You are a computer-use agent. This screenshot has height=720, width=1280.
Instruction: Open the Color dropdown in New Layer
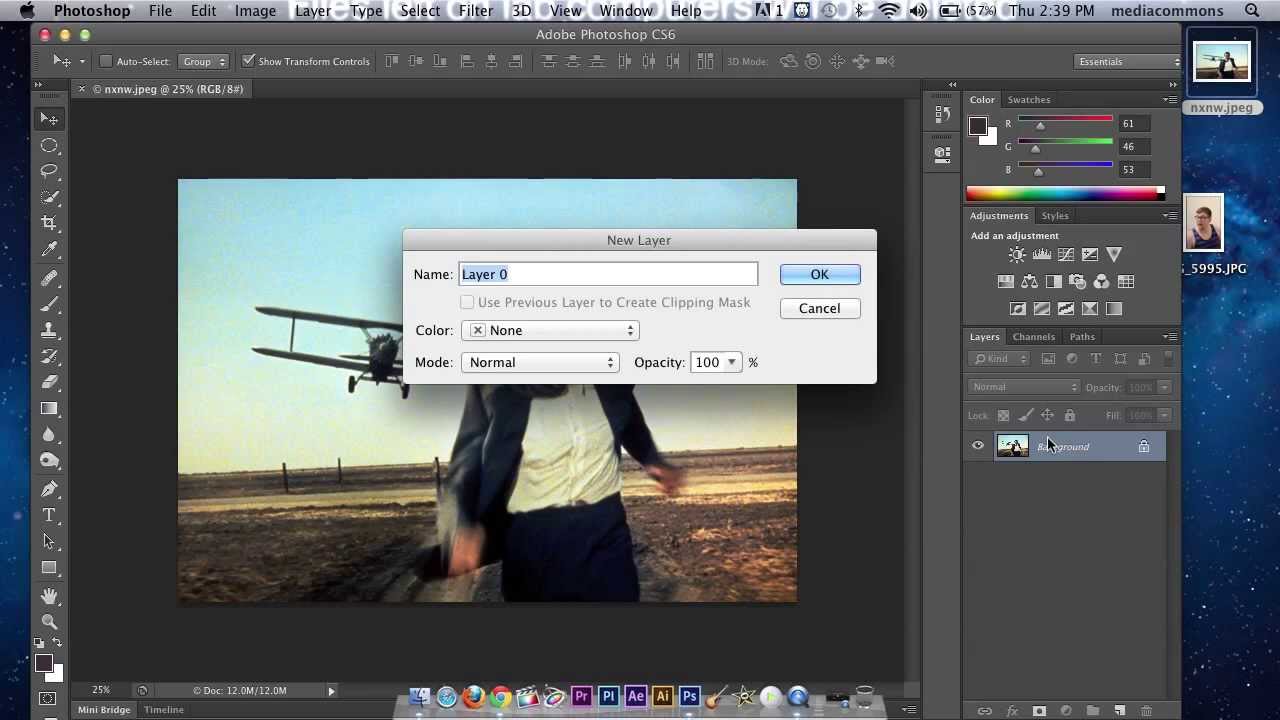click(x=550, y=330)
